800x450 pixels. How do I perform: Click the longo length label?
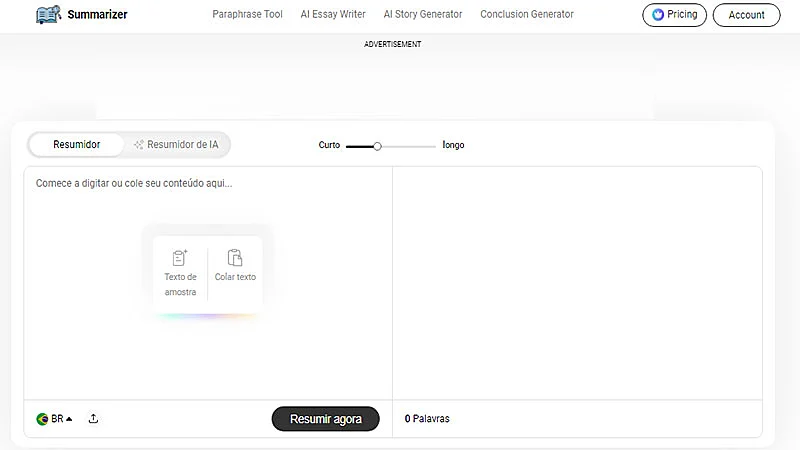453,145
